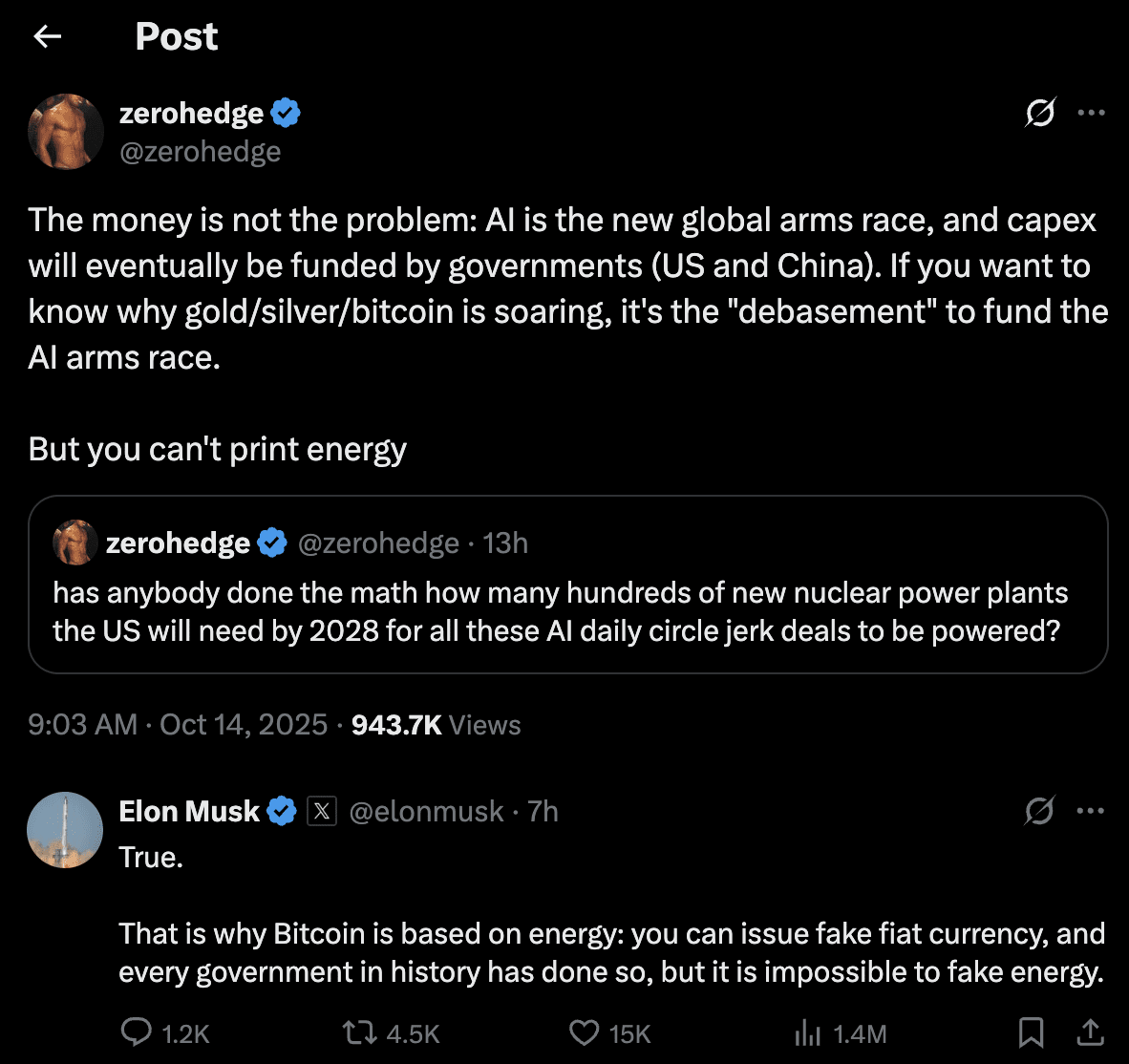This screenshot has width=1129, height=1064.
Task: Click Grok icon on zerohedge post
Action: 1040,113
